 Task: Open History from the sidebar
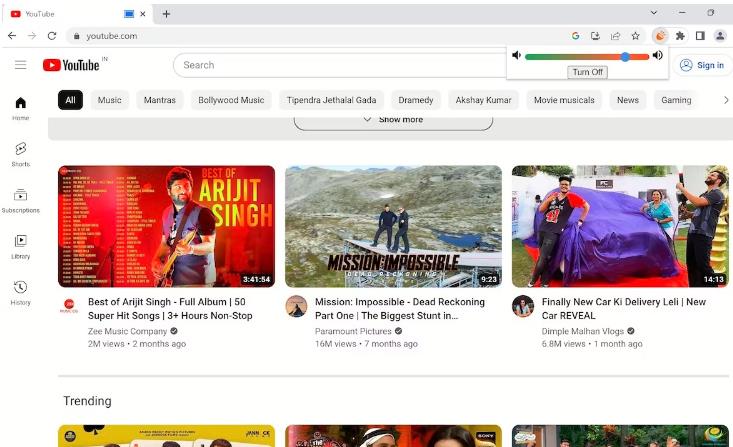point(21,293)
